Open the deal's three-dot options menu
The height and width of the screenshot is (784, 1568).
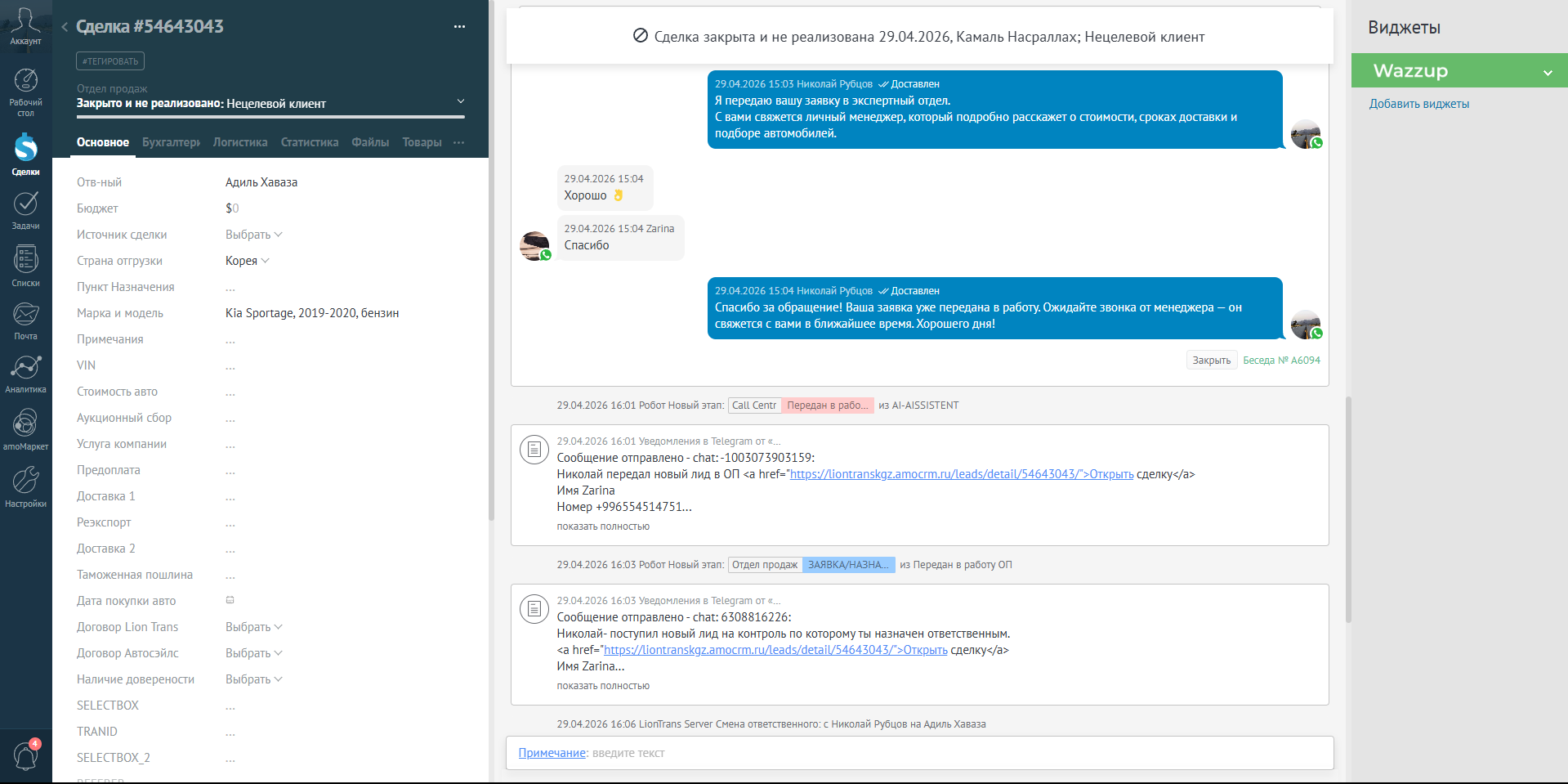click(x=459, y=27)
